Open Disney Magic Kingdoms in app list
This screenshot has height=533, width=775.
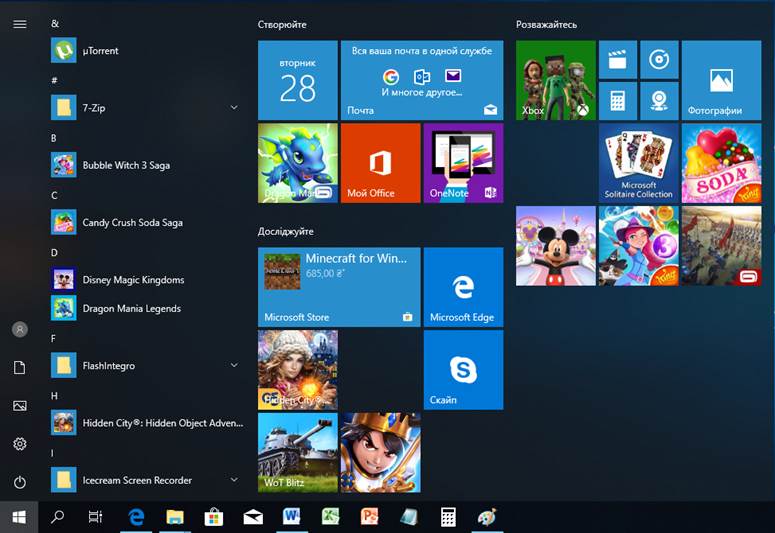147,280
